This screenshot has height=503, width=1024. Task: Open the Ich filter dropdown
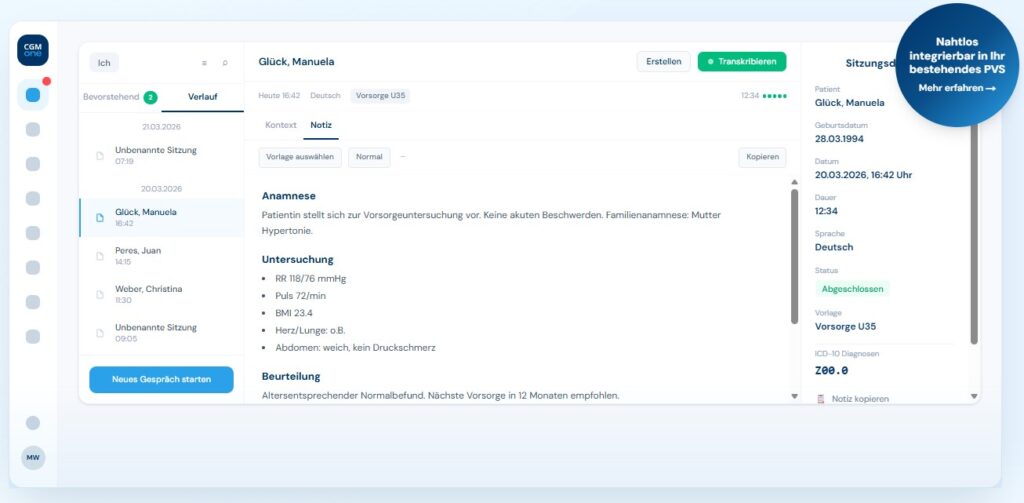(x=104, y=63)
